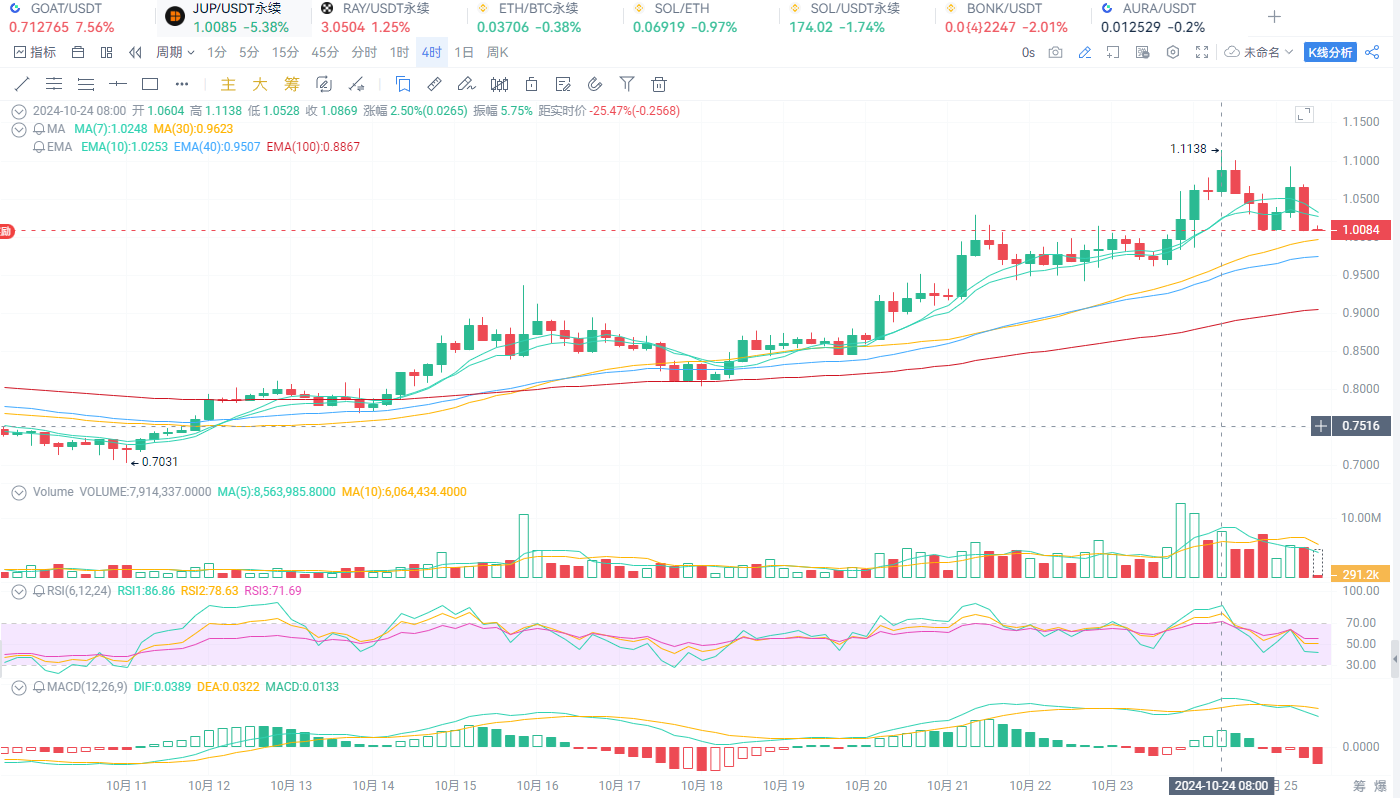Viewport: 1400px width, 798px height.
Task: Click the share icon next to K线分析
Action: coord(1372,52)
